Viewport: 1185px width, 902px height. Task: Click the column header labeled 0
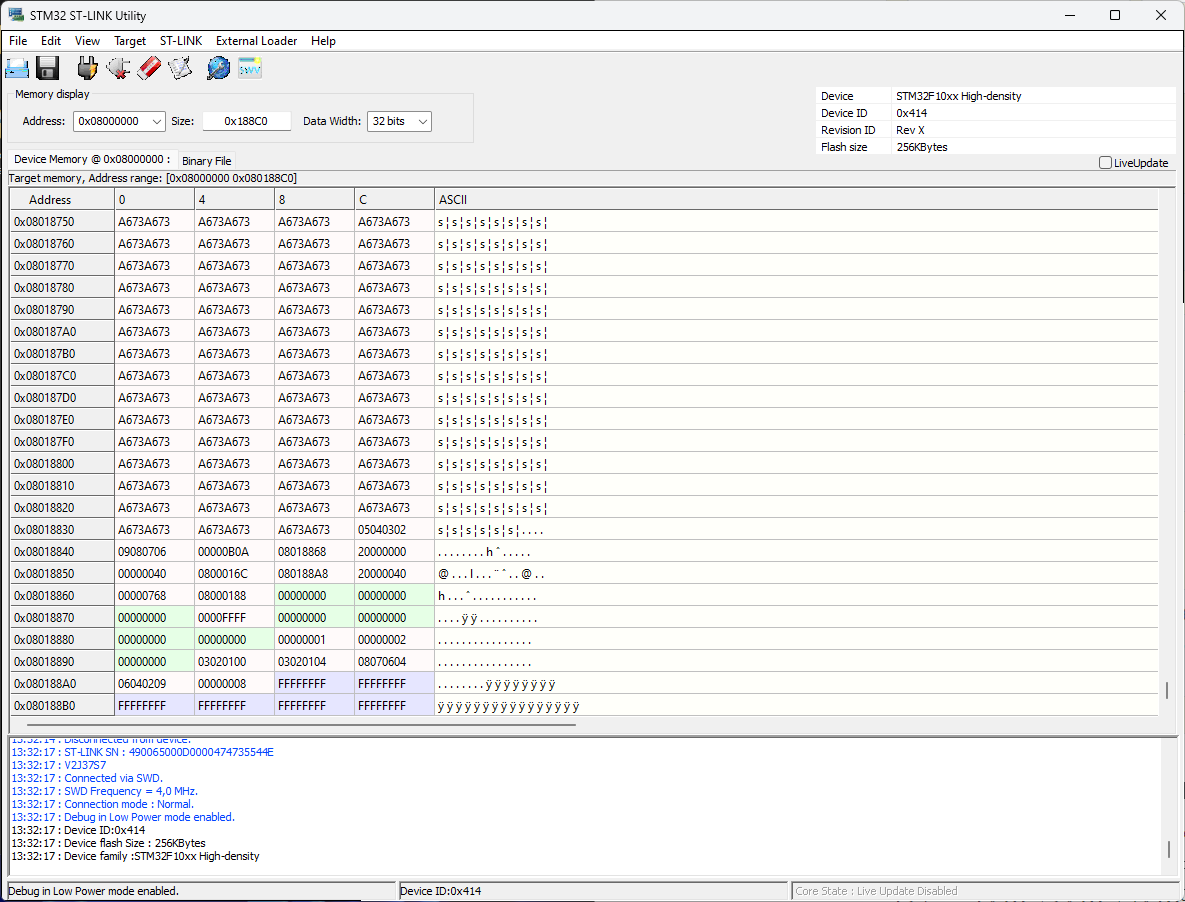click(x=154, y=199)
